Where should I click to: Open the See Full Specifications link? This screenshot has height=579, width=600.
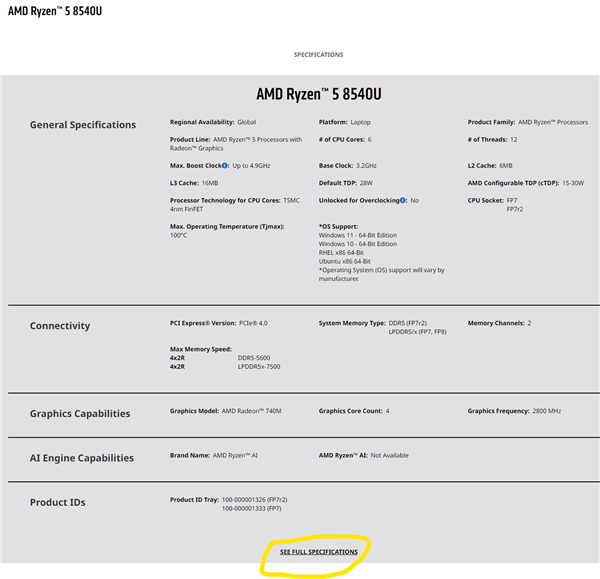(x=318, y=552)
